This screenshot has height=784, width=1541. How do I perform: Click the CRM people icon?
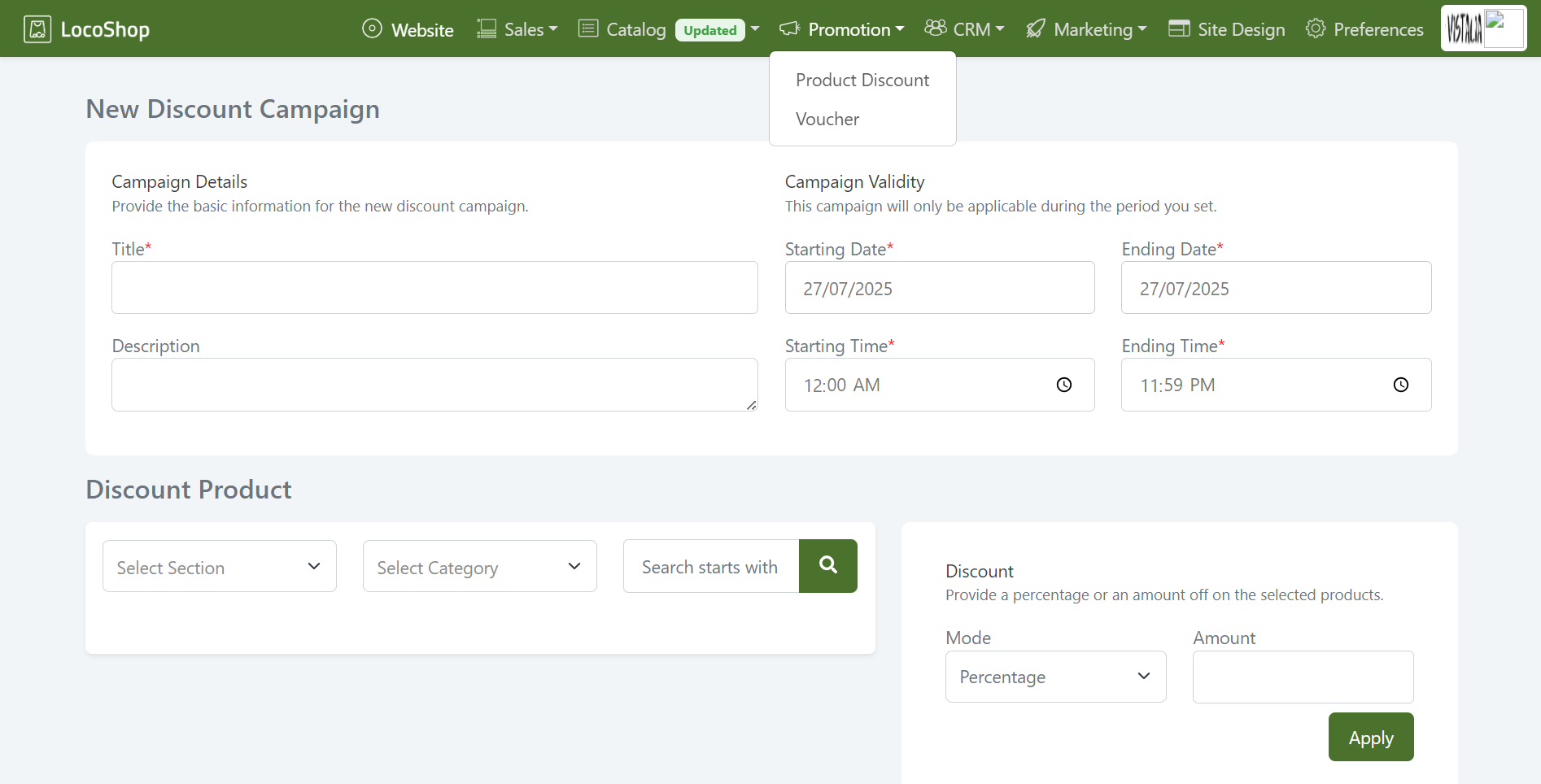pos(935,28)
